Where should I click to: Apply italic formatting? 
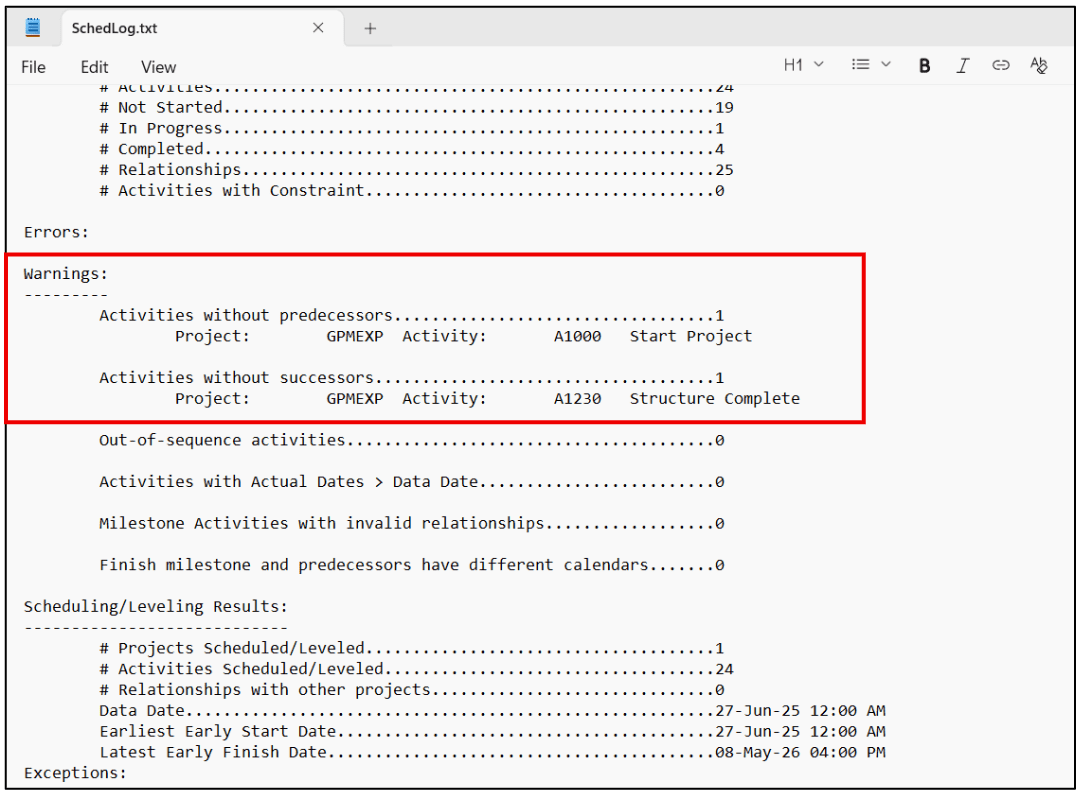[962, 66]
